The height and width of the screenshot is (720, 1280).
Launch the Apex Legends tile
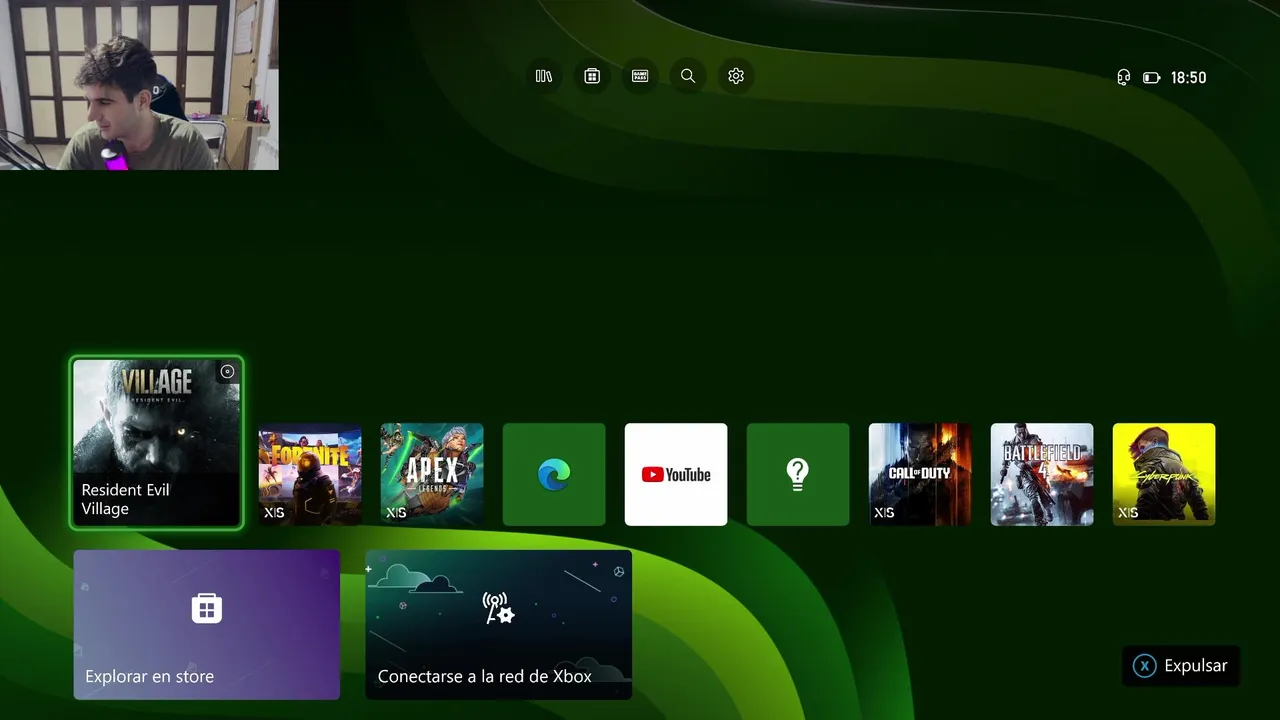click(x=432, y=474)
